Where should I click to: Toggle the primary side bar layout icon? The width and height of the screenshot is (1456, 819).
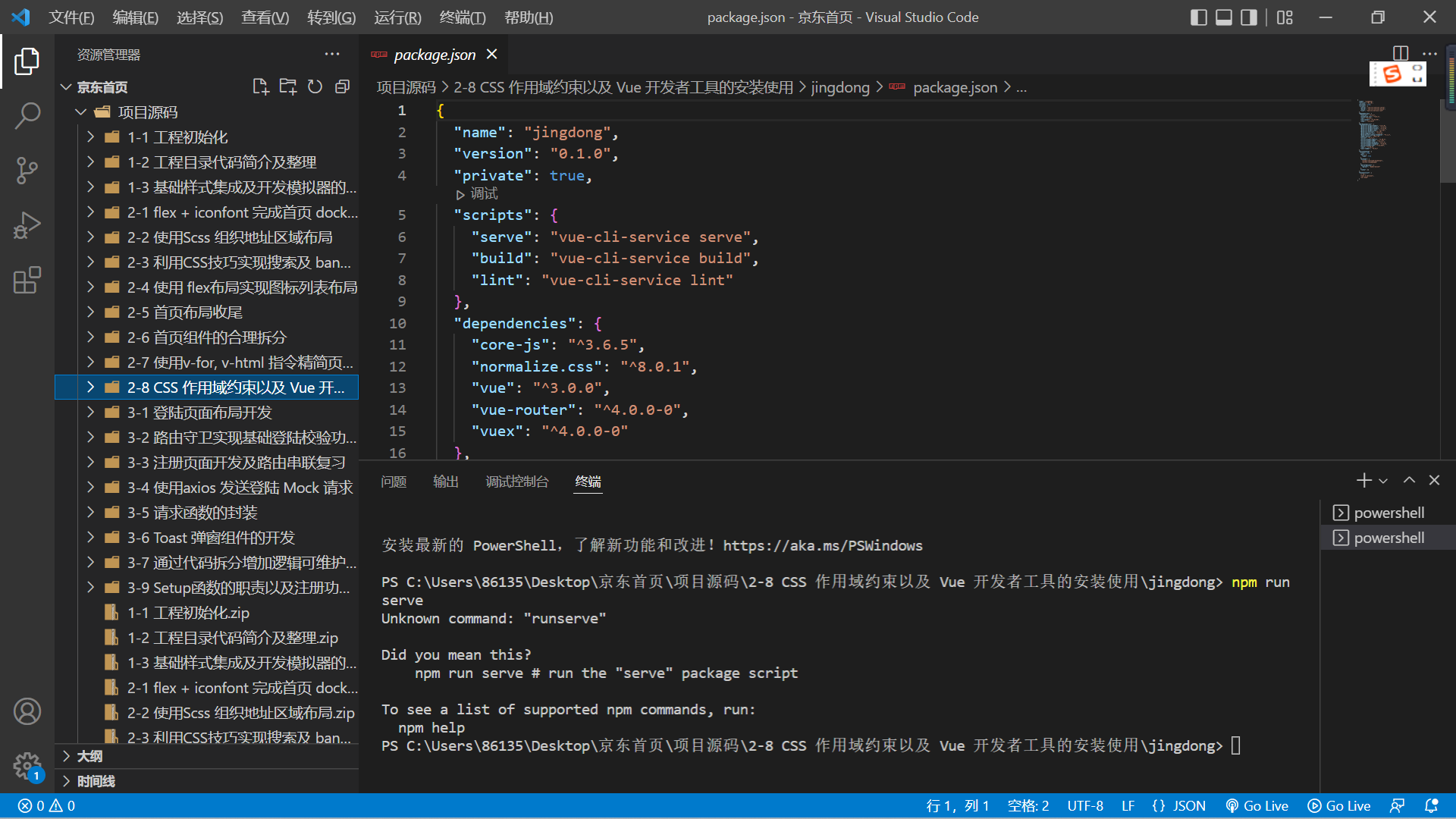(1199, 17)
